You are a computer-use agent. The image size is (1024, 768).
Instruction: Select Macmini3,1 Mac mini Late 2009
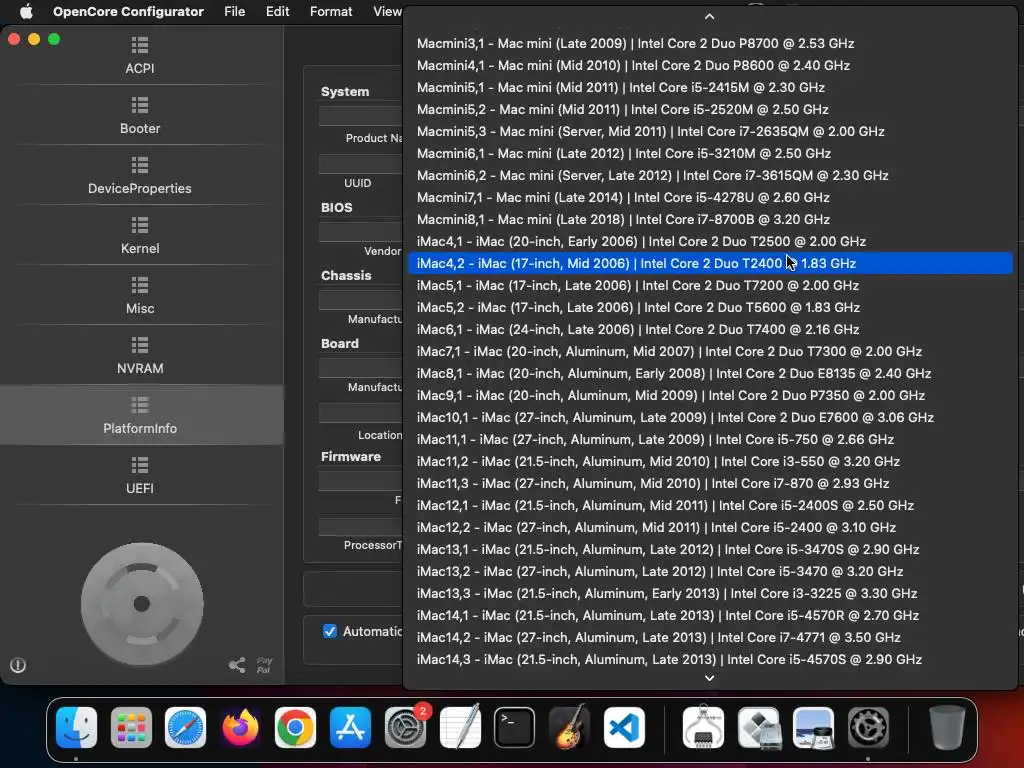(710, 43)
